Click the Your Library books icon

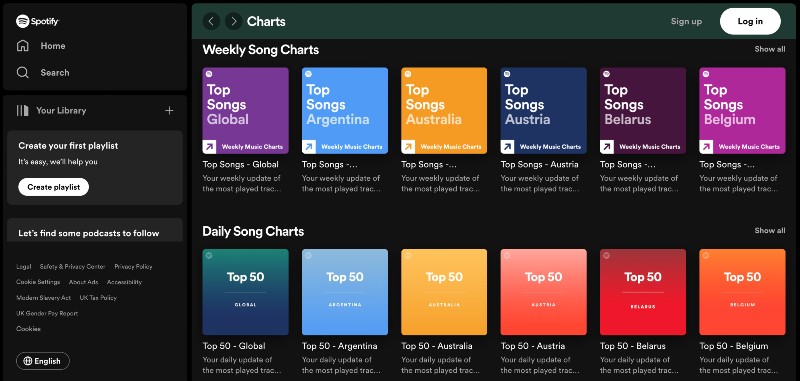(22, 110)
